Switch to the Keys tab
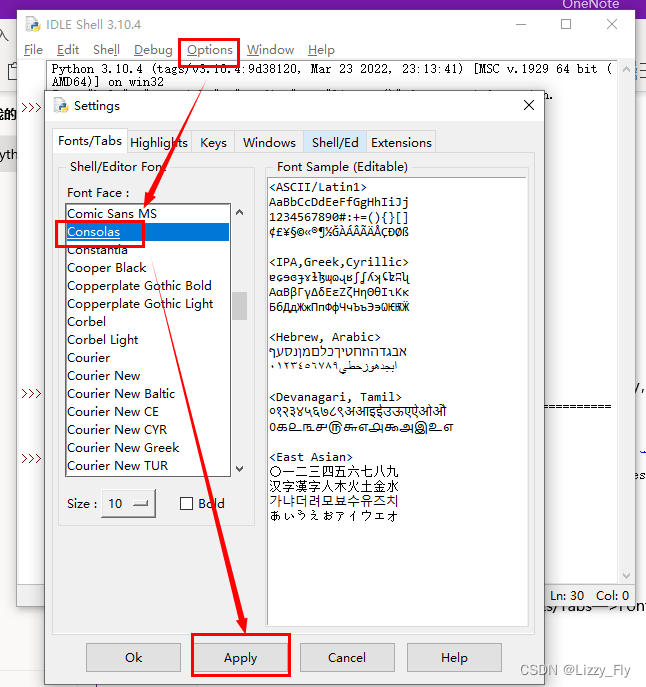The image size is (646, 687). coord(213,143)
